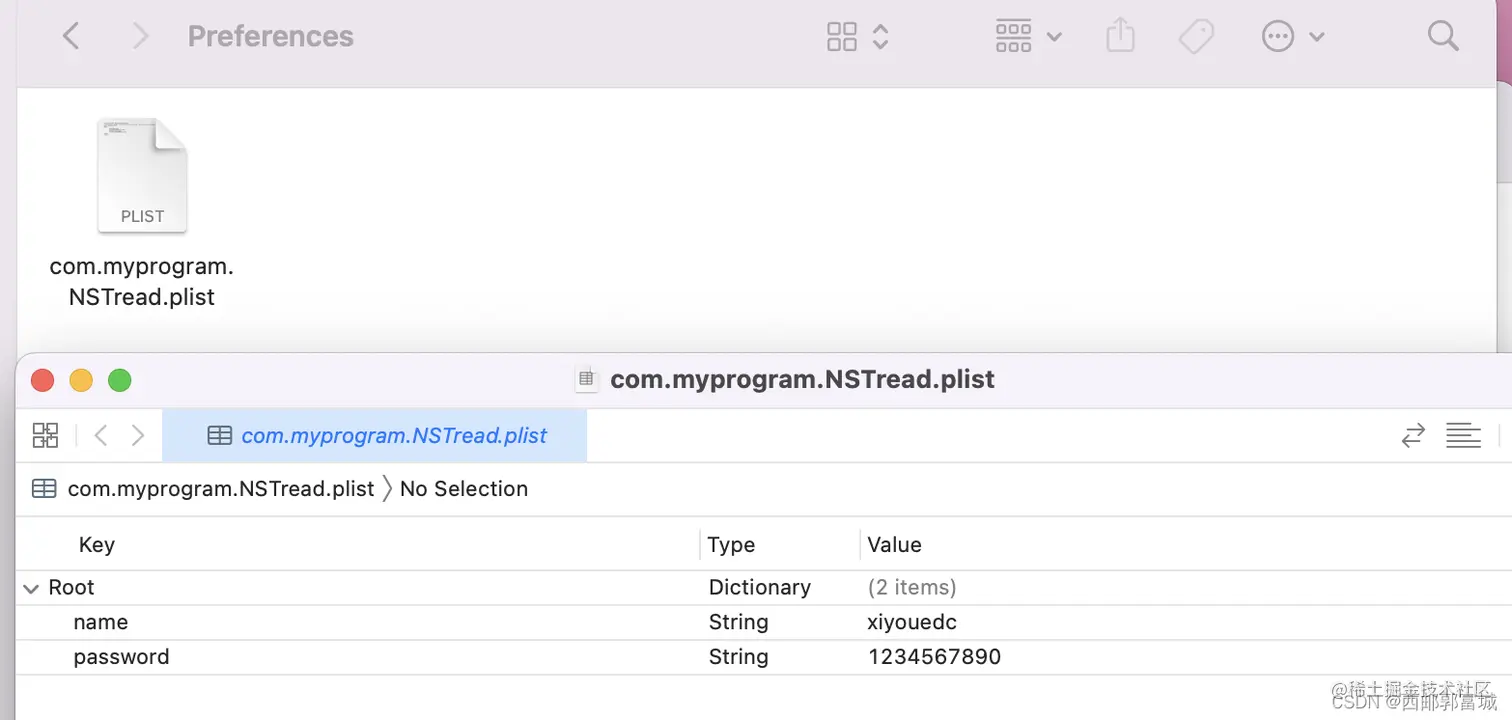The height and width of the screenshot is (720, 1512).
Task: Go back in Xcode editor history
Action: pos(100,435)
